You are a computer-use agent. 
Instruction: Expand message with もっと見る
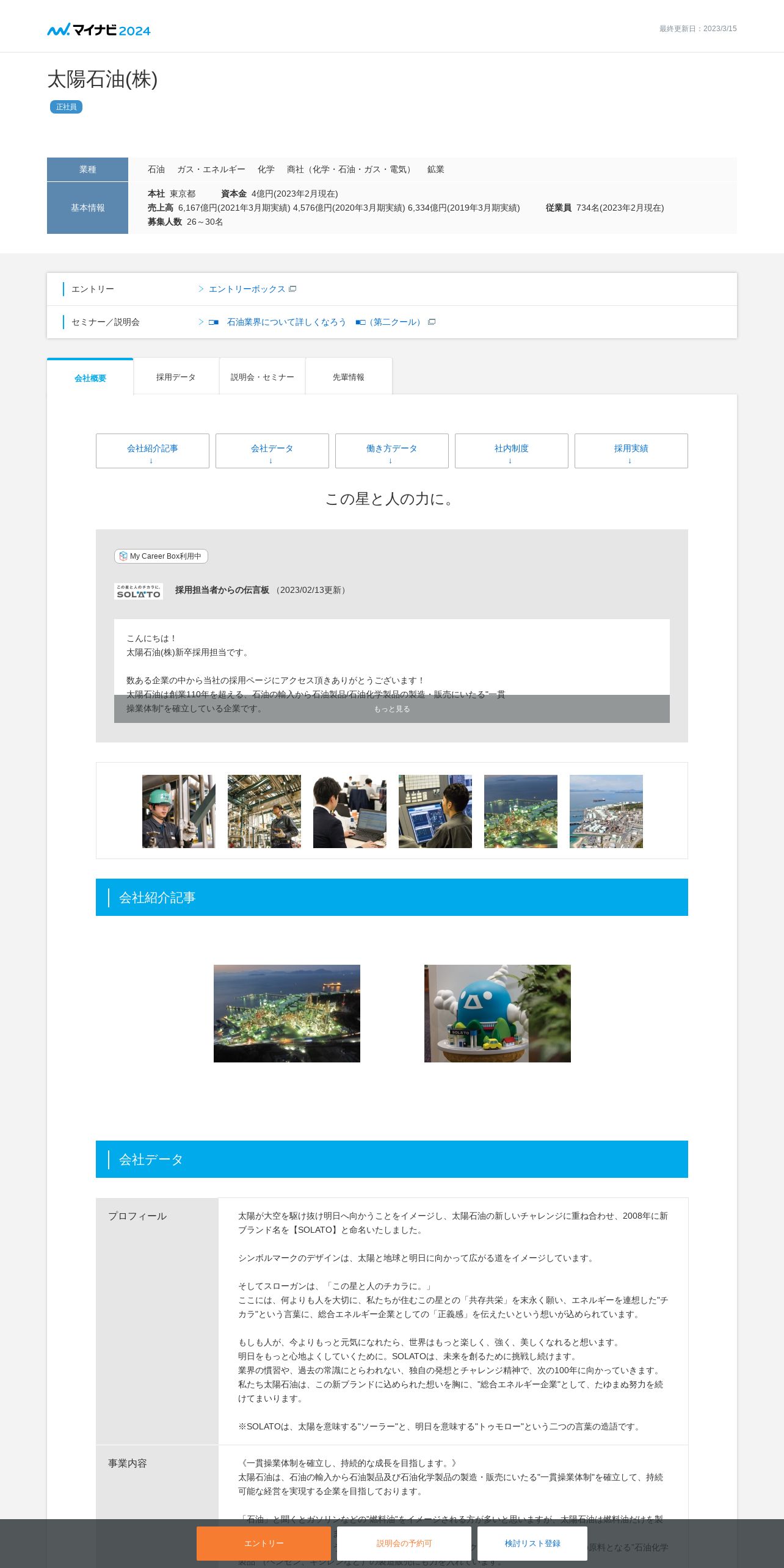point(392,709)
